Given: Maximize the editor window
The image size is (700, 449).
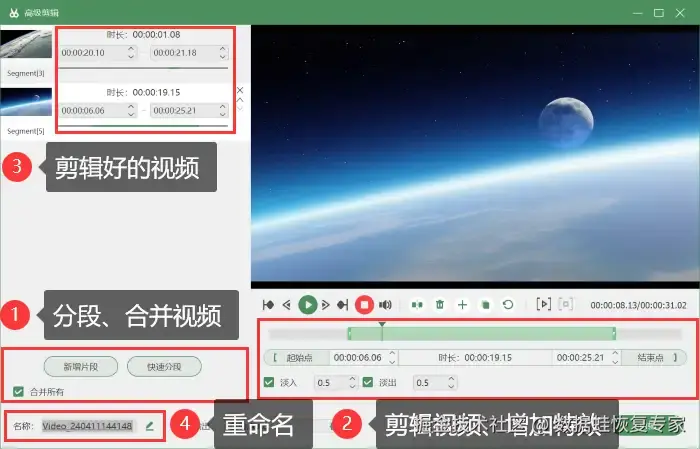Looking at the screenshot, I should tap(659, 13).
